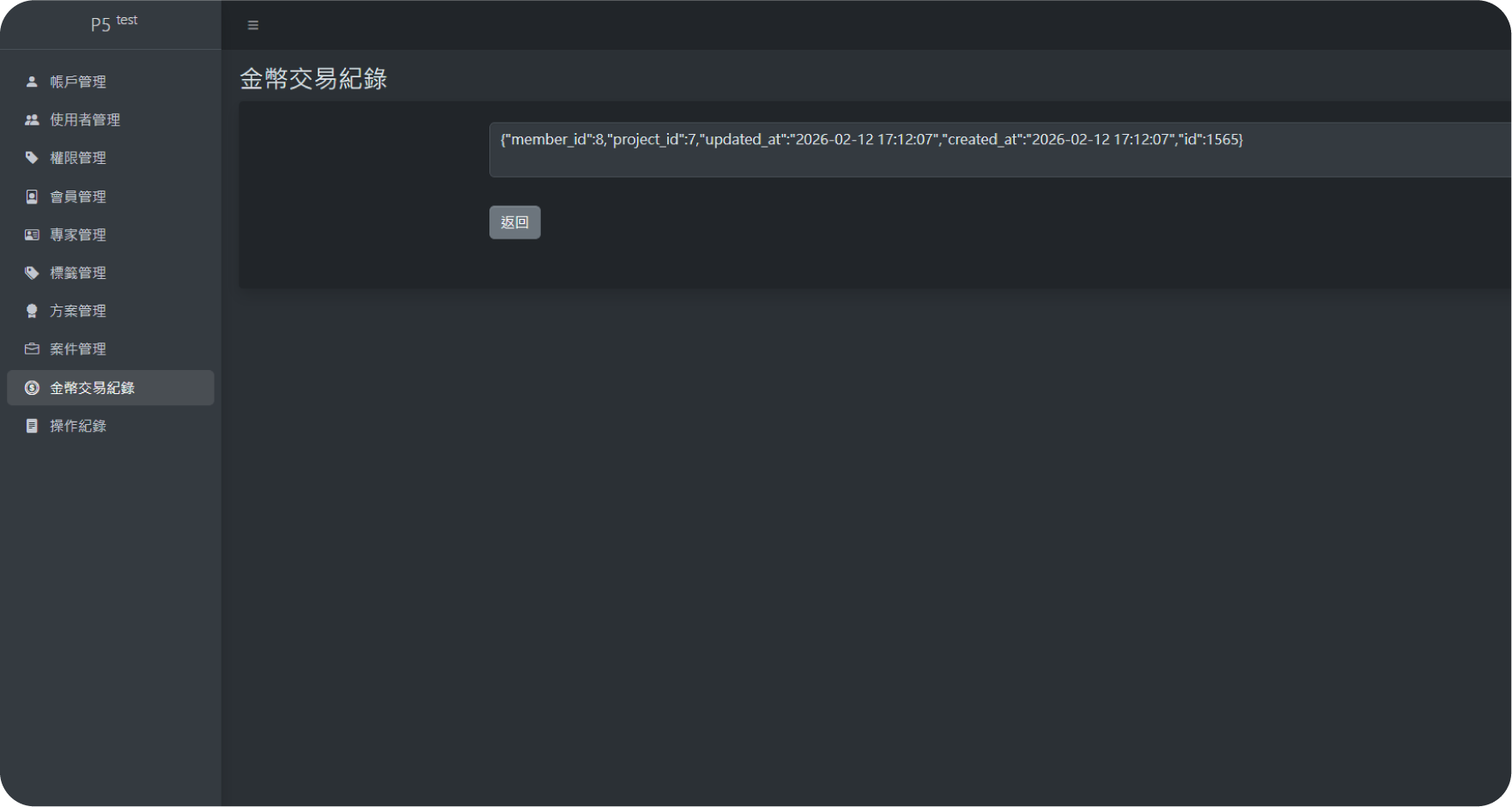Click the briefcase icon beside 案件管理
The width and height of the screenshot is (1512, 807).
pos(32,349)
